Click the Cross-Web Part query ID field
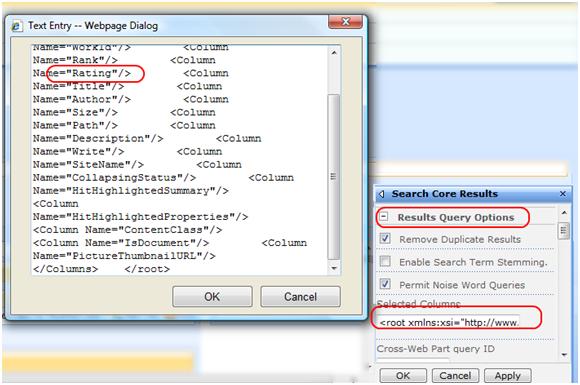 tap(413, 359)
